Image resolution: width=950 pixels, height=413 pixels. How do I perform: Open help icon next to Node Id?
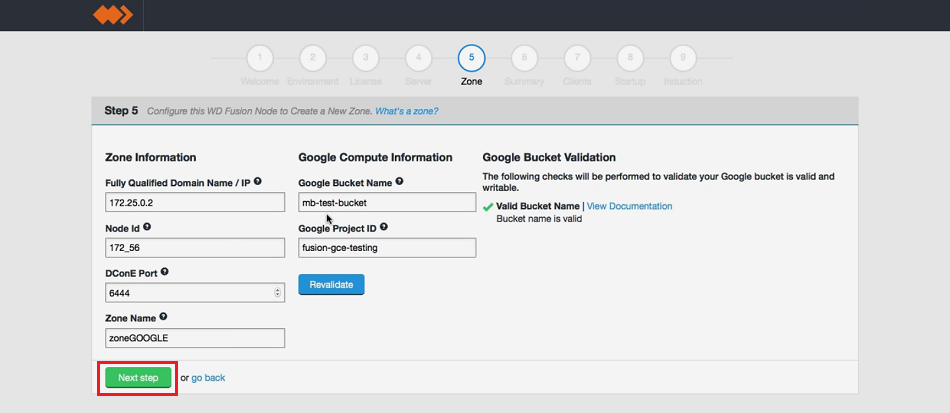pos(147,227)
